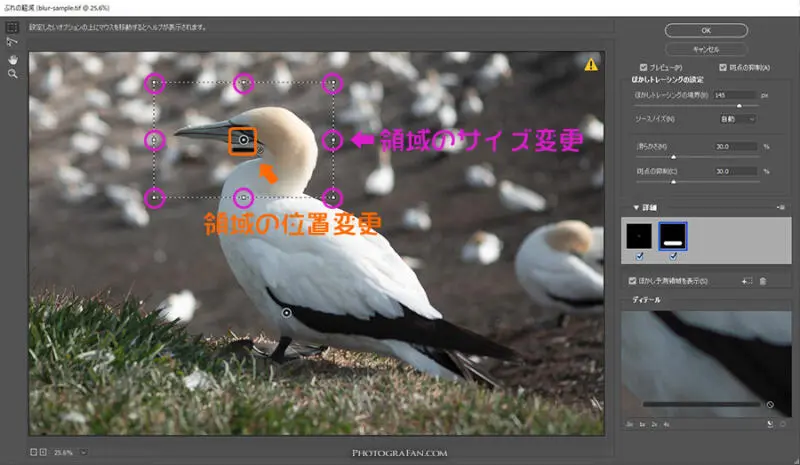The height and width of the screenshot is (465, 800).
Task: Click the OK button
Action: click(x=706, y=31)
